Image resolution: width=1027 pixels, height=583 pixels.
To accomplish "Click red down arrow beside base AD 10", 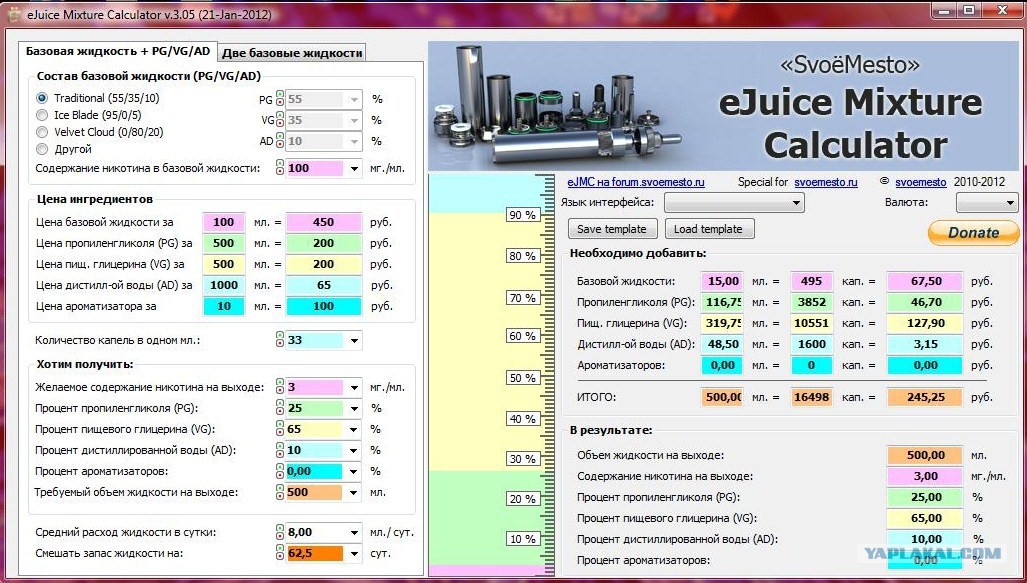I will click(x=280, y=145).
